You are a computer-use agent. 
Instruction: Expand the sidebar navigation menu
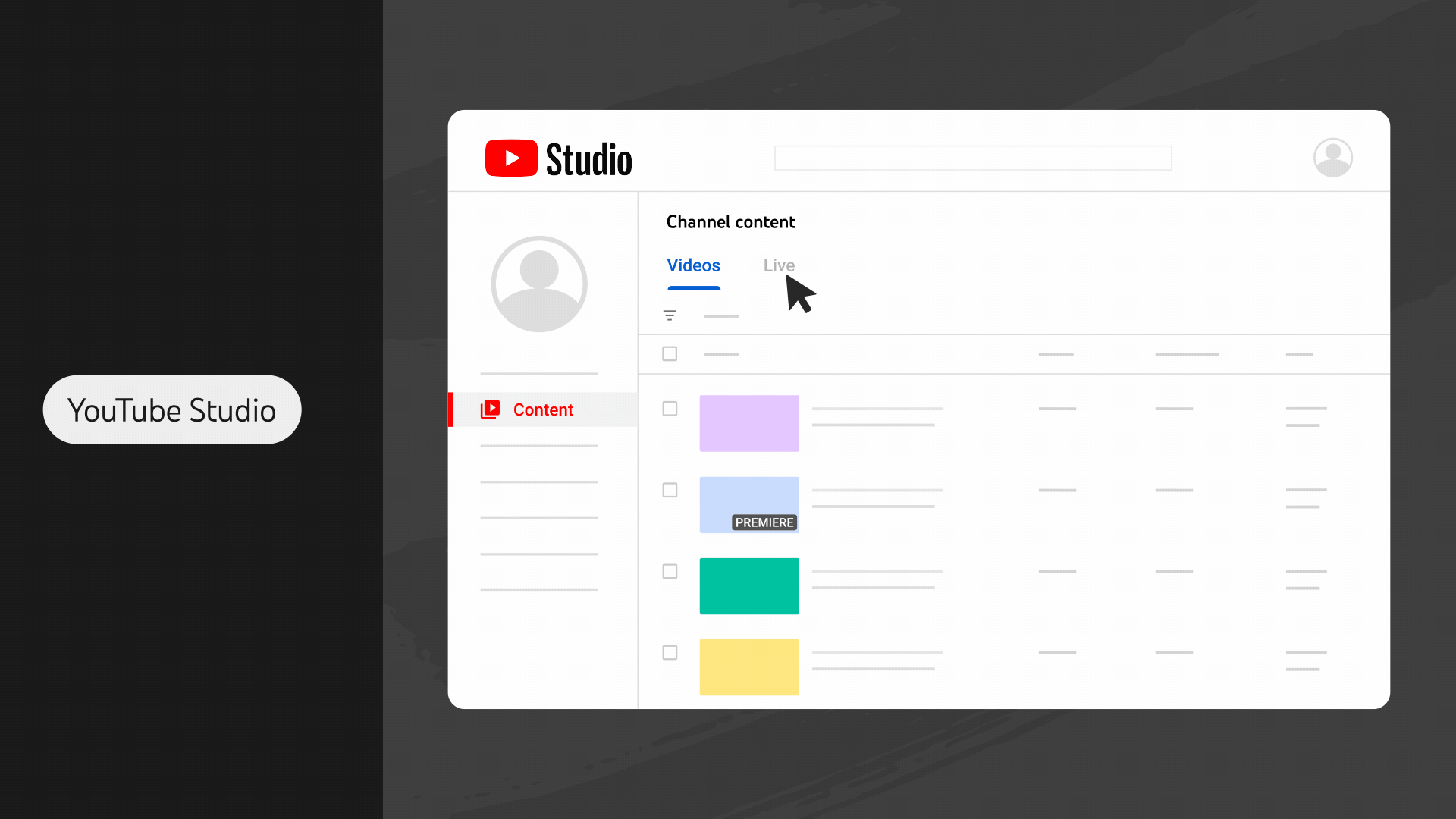point(468,157)
